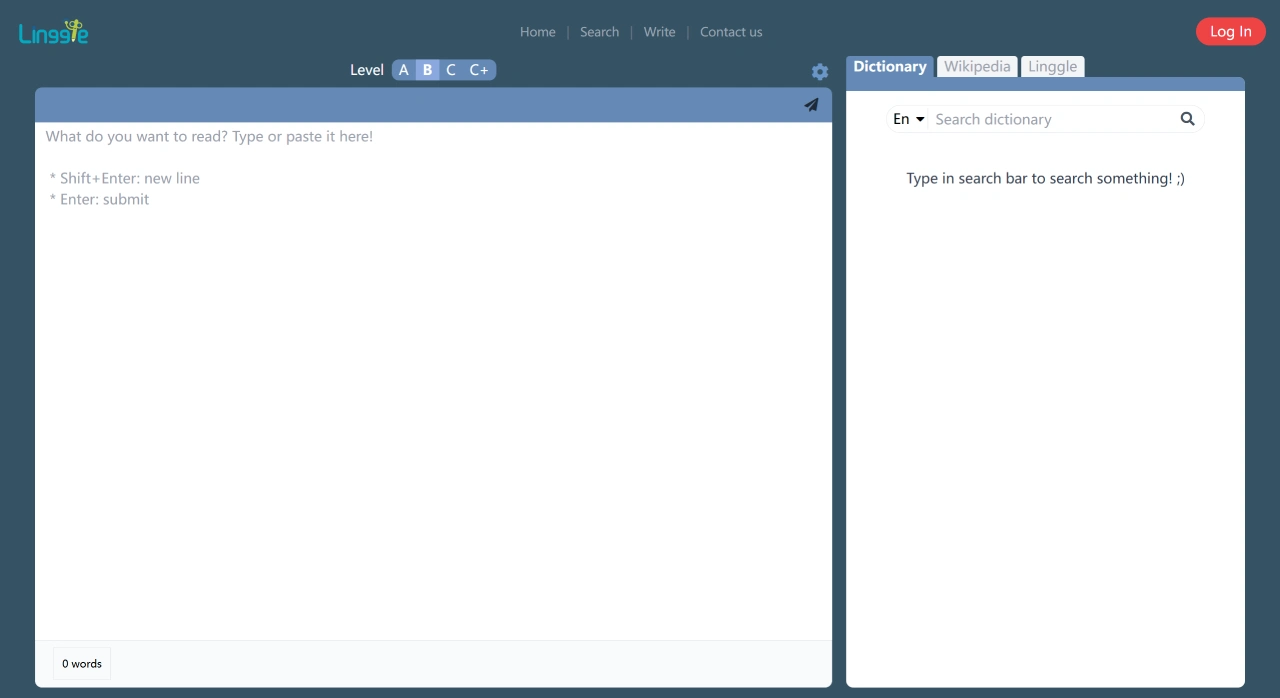Screen dimensions: 1280x698
Task: Switch to the Linggle tab
Action: [1052, 66]
